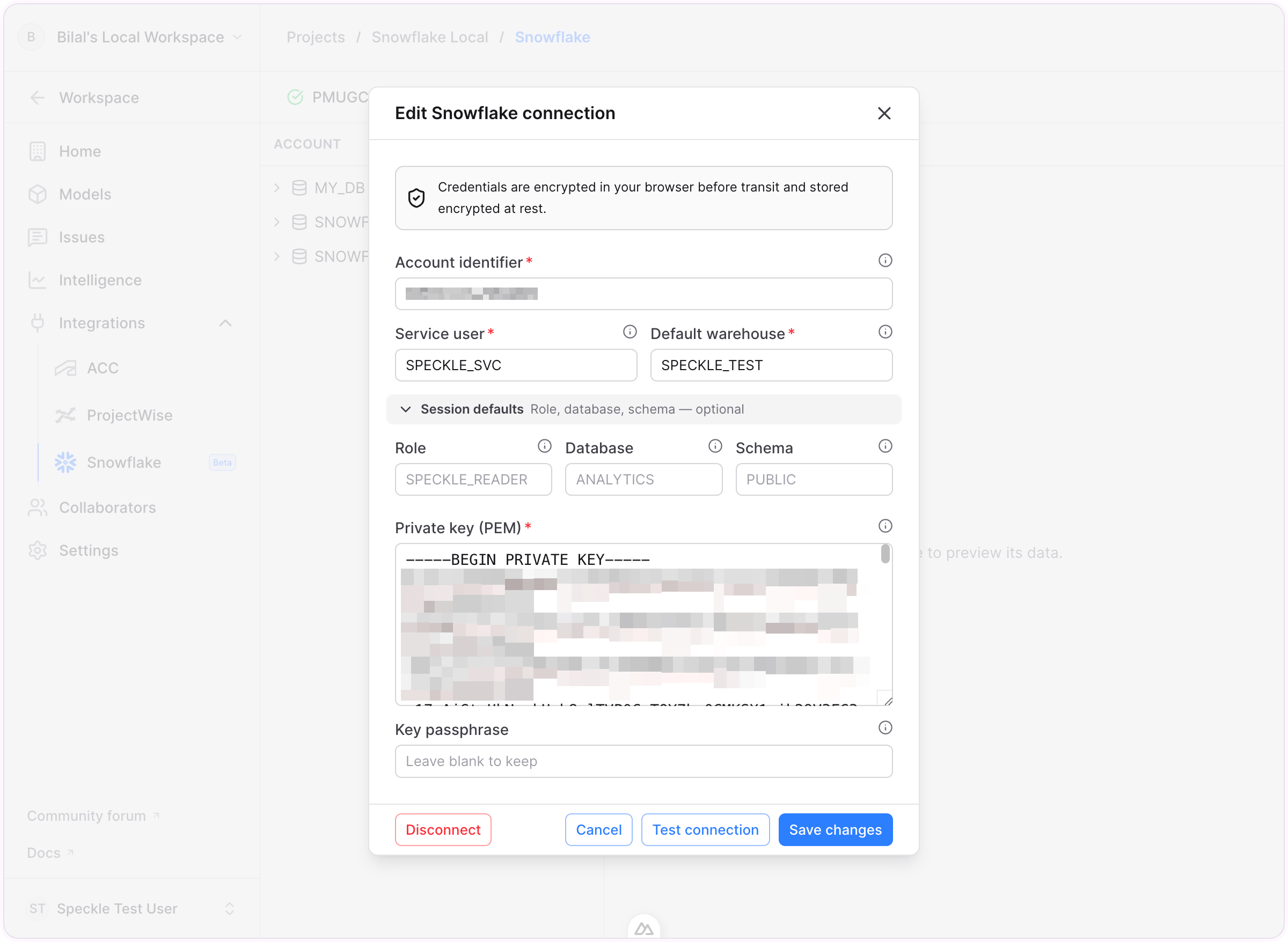Open Collaborators in the sidebar

(x=108, y=507)
